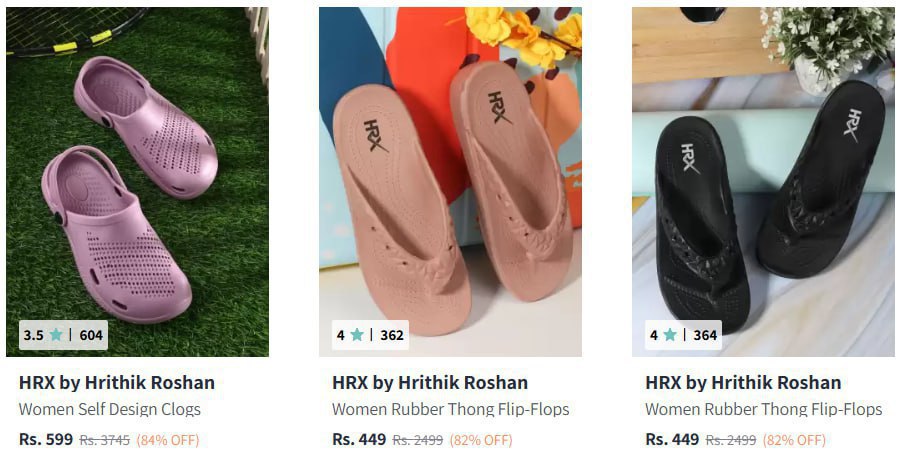Select the Women Self Design Clogs title
The width and height of the screenshot is (898, 456).
(110, 410)
